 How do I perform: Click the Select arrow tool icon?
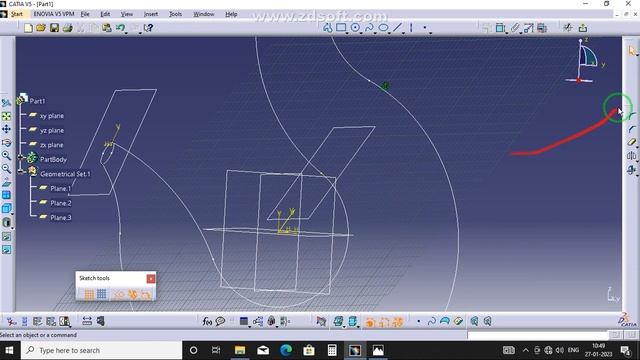click(632, 51)
